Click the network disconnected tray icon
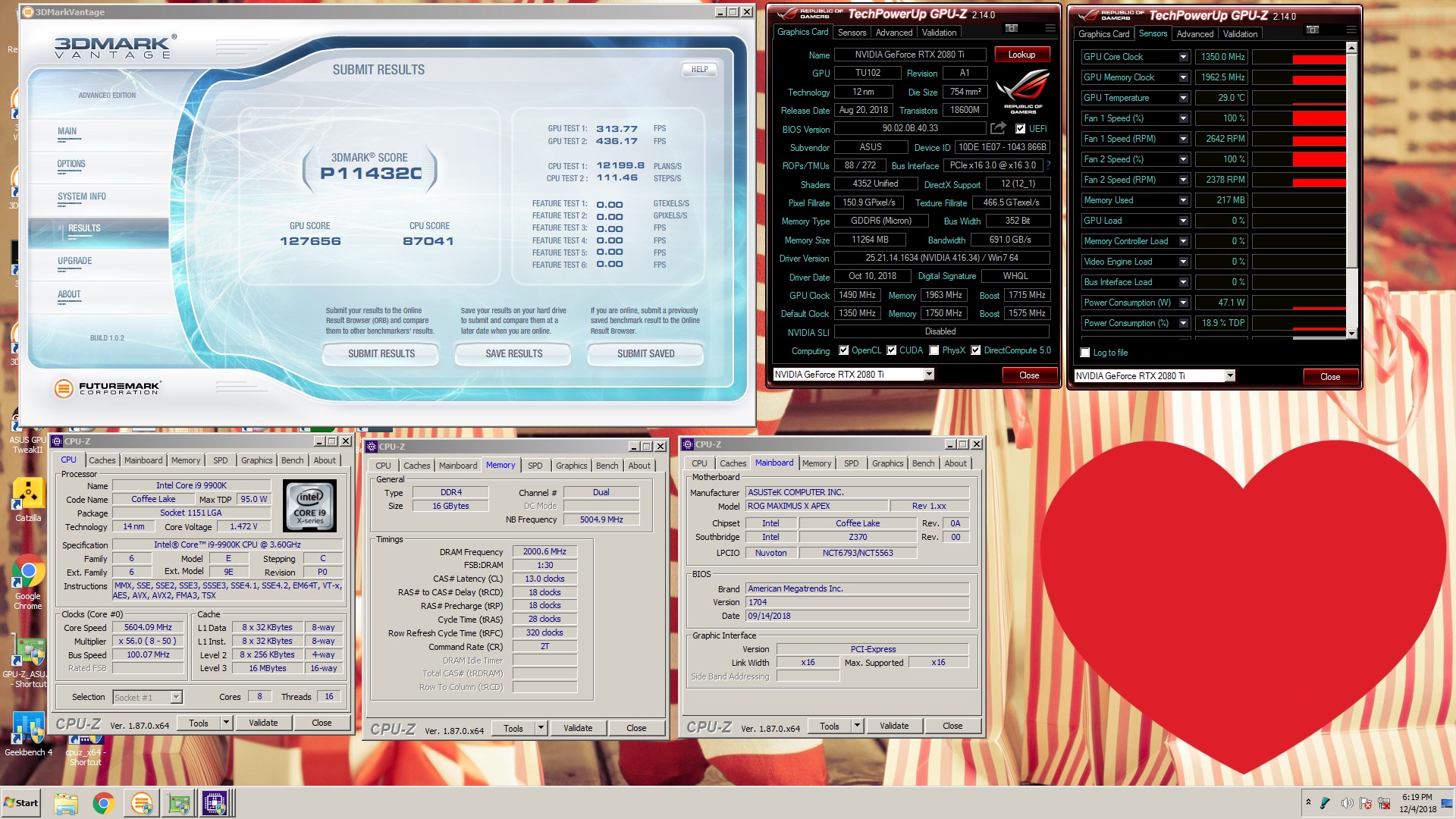The image size is (1456, 819). (1384, 803)
